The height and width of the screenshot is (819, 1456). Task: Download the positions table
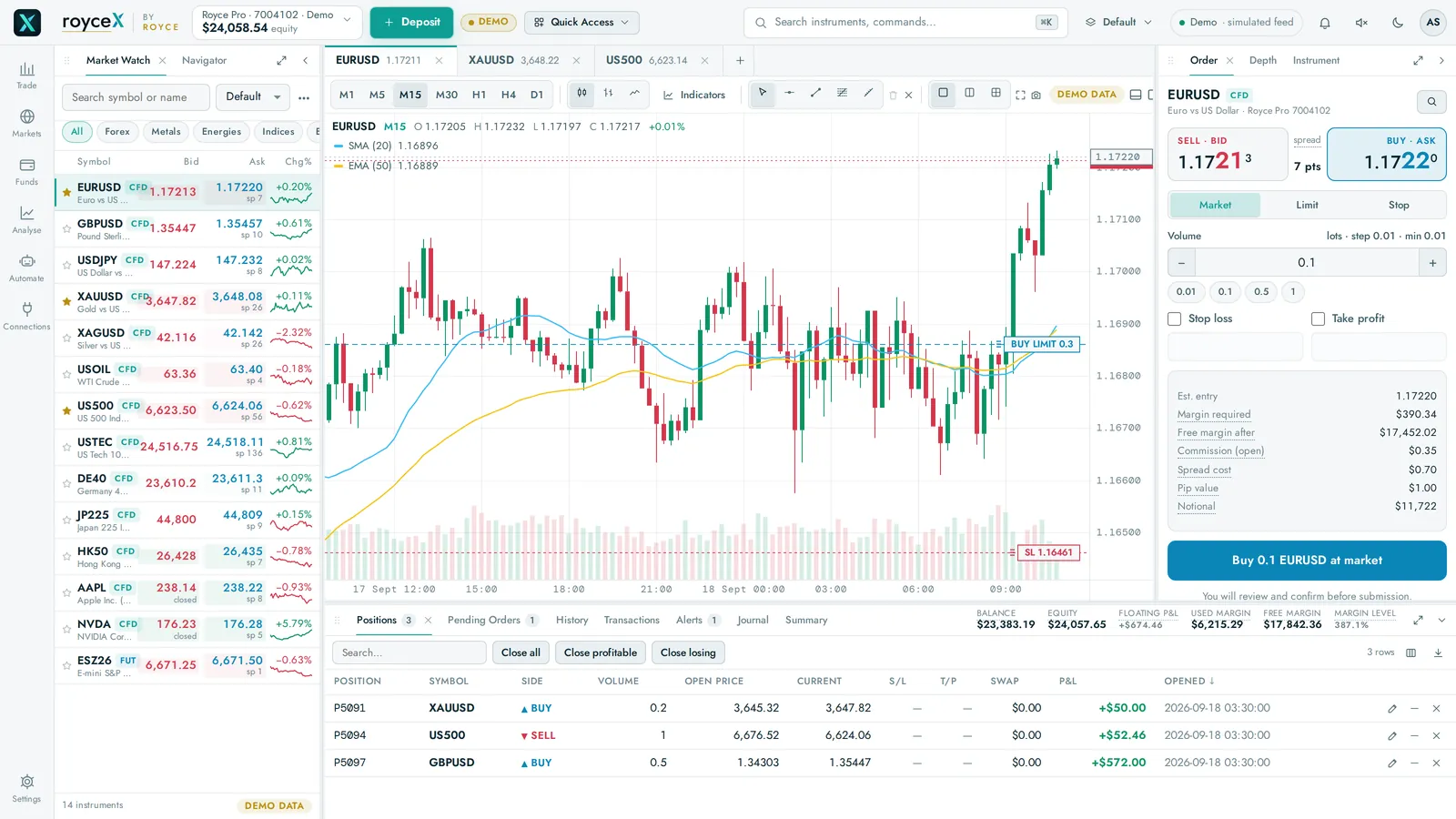(1438, 652)
